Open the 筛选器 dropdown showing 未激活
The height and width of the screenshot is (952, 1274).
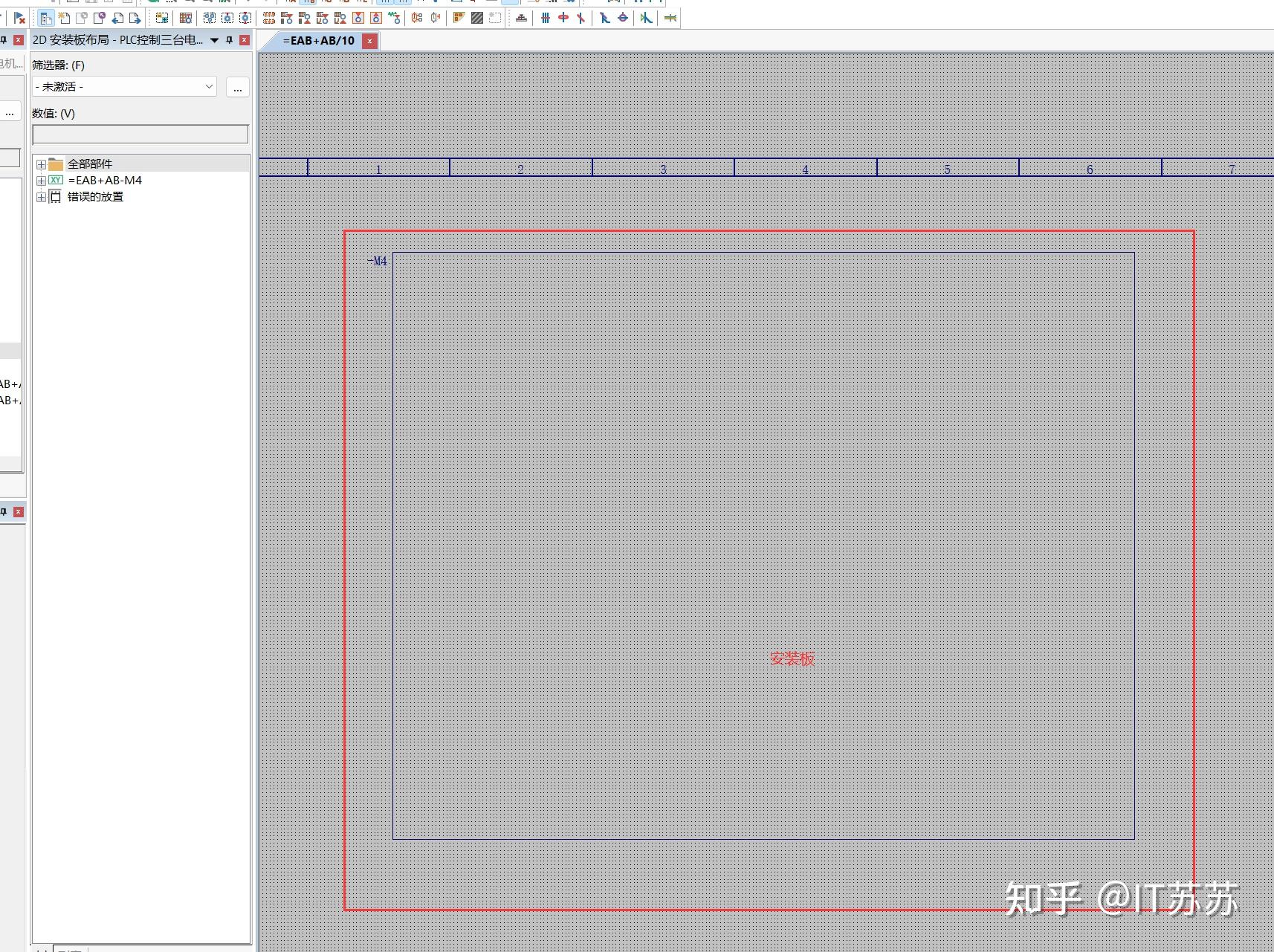209,86
